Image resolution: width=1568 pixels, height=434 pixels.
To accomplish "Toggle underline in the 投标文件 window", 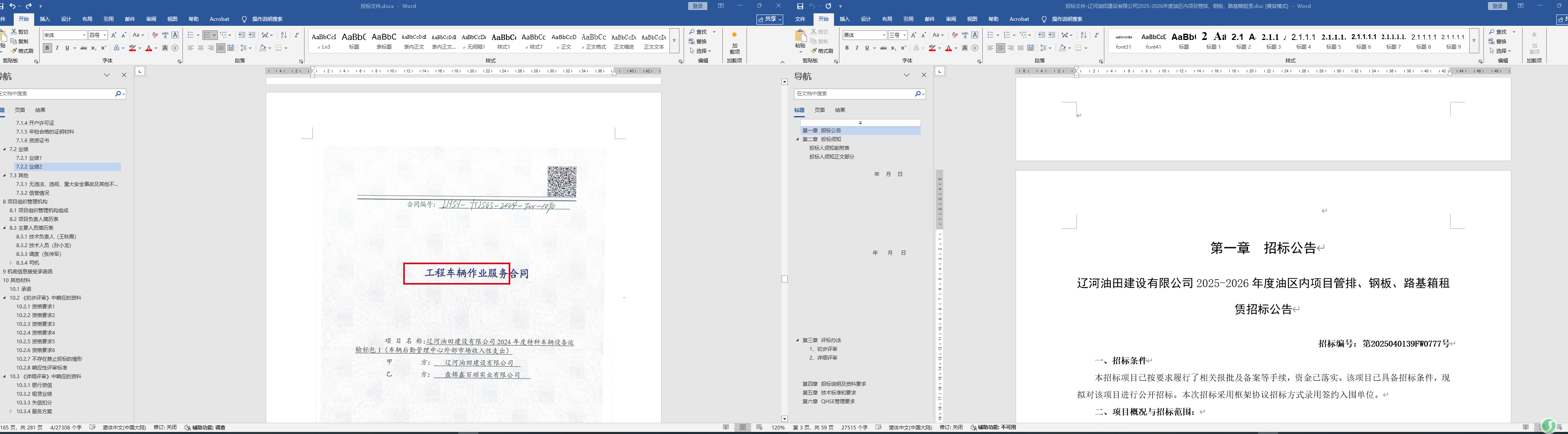I will point(67,48).
